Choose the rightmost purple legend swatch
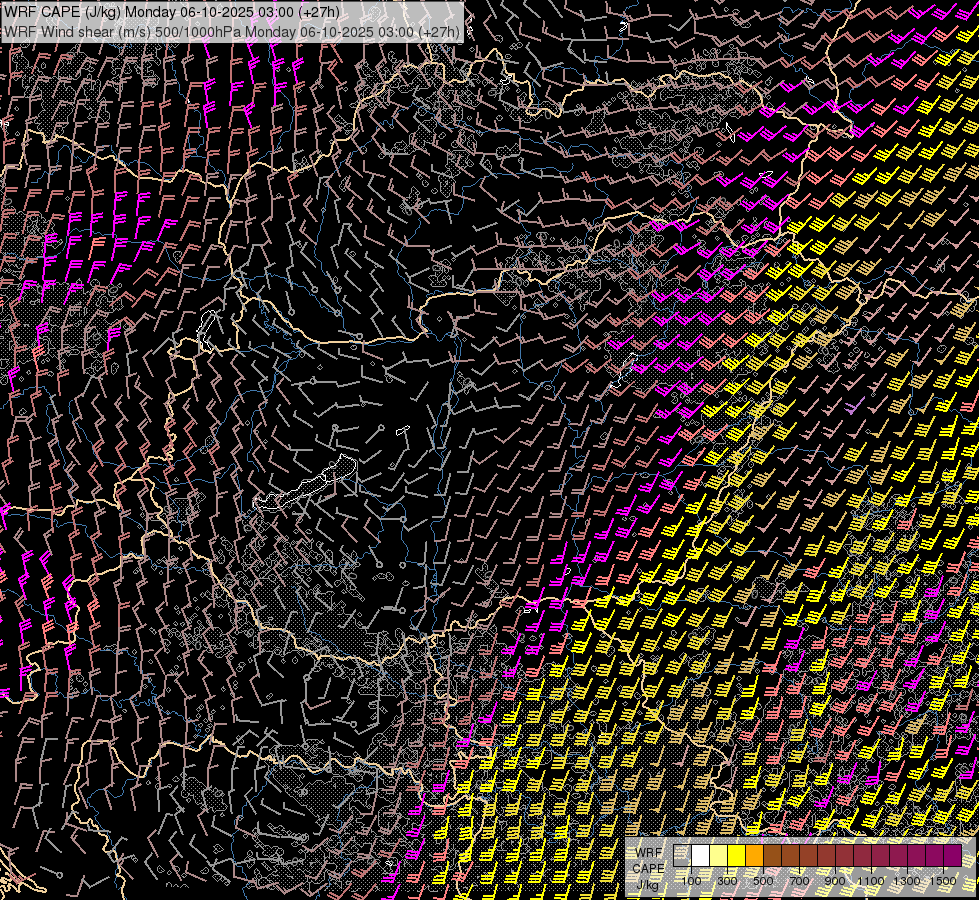Viewport: 979px width, 900px height. point(953,856)
